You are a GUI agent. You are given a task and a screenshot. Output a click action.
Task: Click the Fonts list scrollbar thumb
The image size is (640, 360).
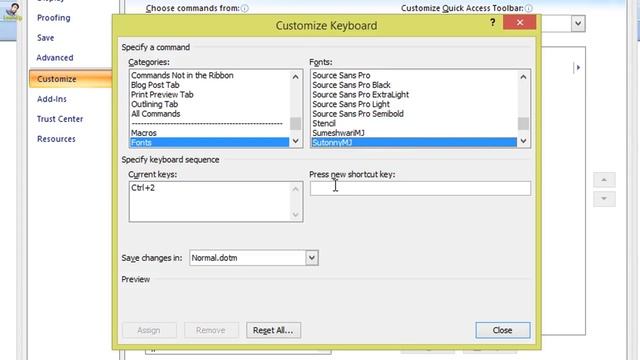click(523, 123)
